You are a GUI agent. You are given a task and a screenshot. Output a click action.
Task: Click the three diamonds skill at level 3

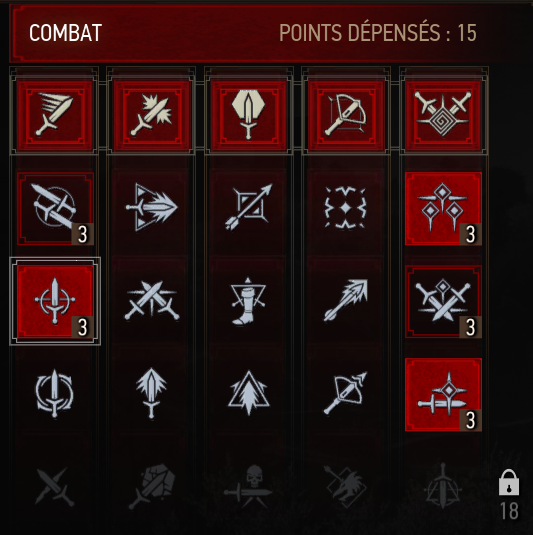[x=443, y=208]
